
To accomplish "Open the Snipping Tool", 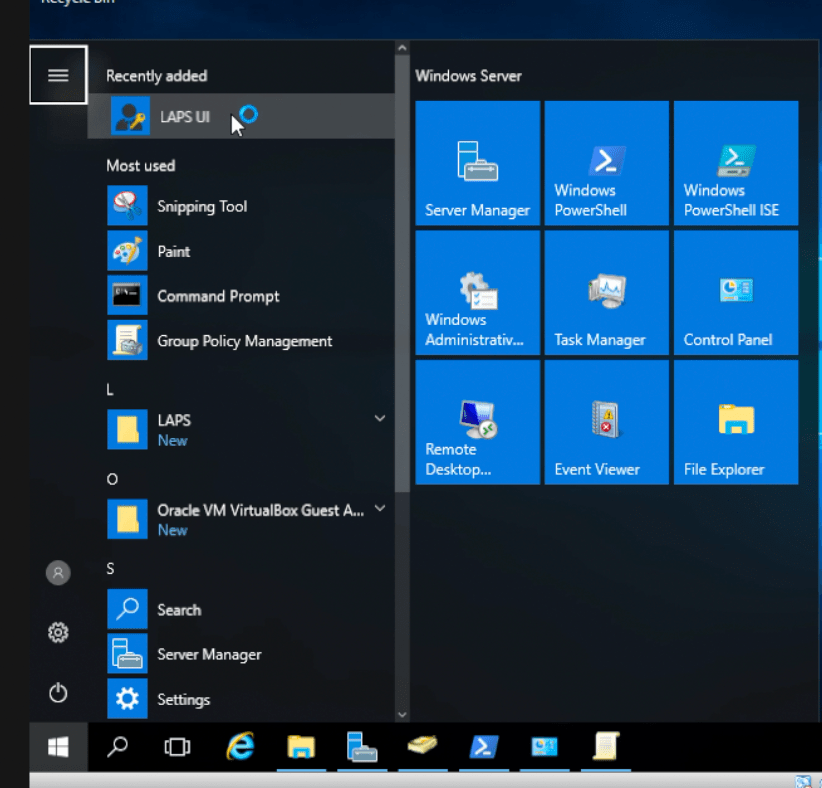I will click(x=202, y=206).
